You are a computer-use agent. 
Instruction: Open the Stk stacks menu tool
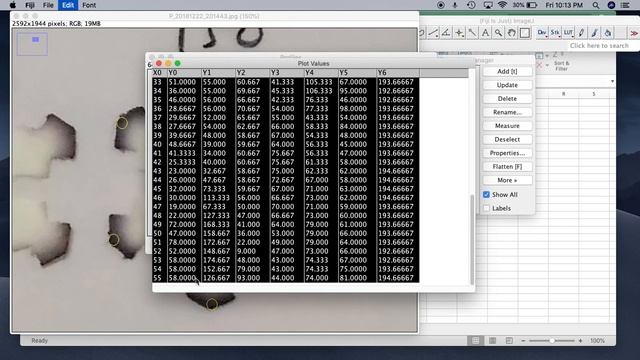555,33
